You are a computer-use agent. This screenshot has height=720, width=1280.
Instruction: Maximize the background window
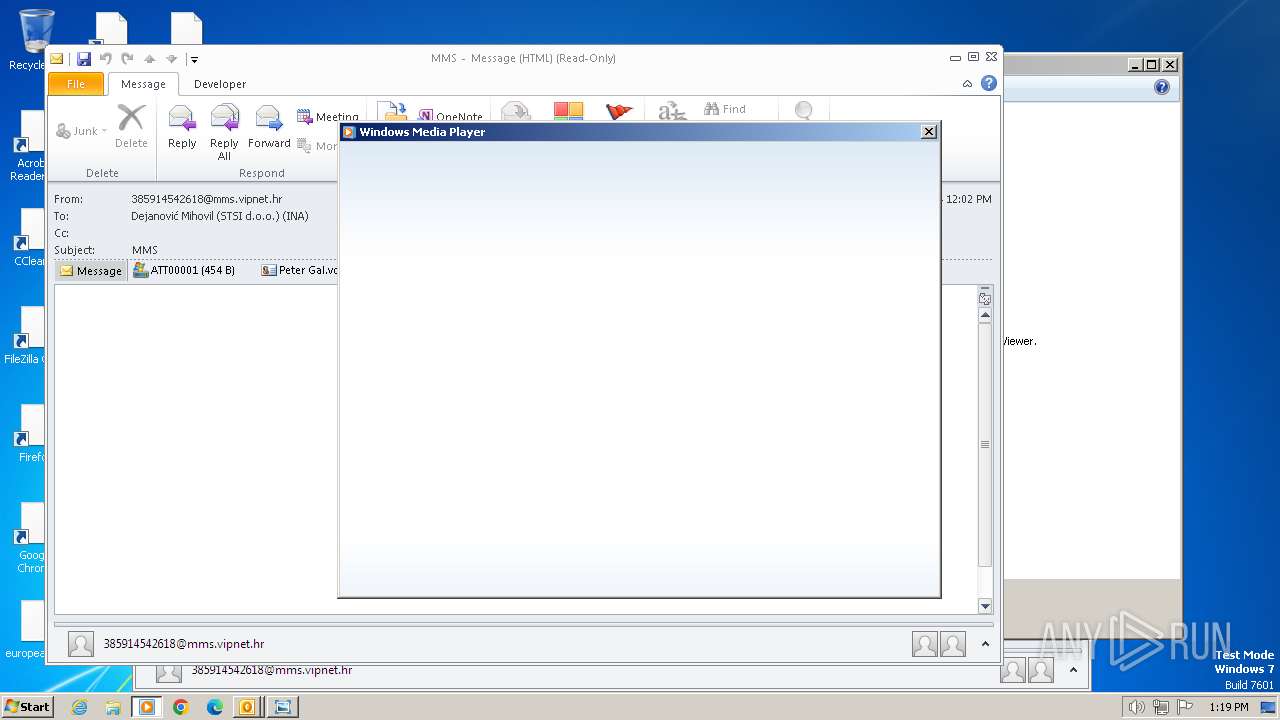pos(1152,65)
